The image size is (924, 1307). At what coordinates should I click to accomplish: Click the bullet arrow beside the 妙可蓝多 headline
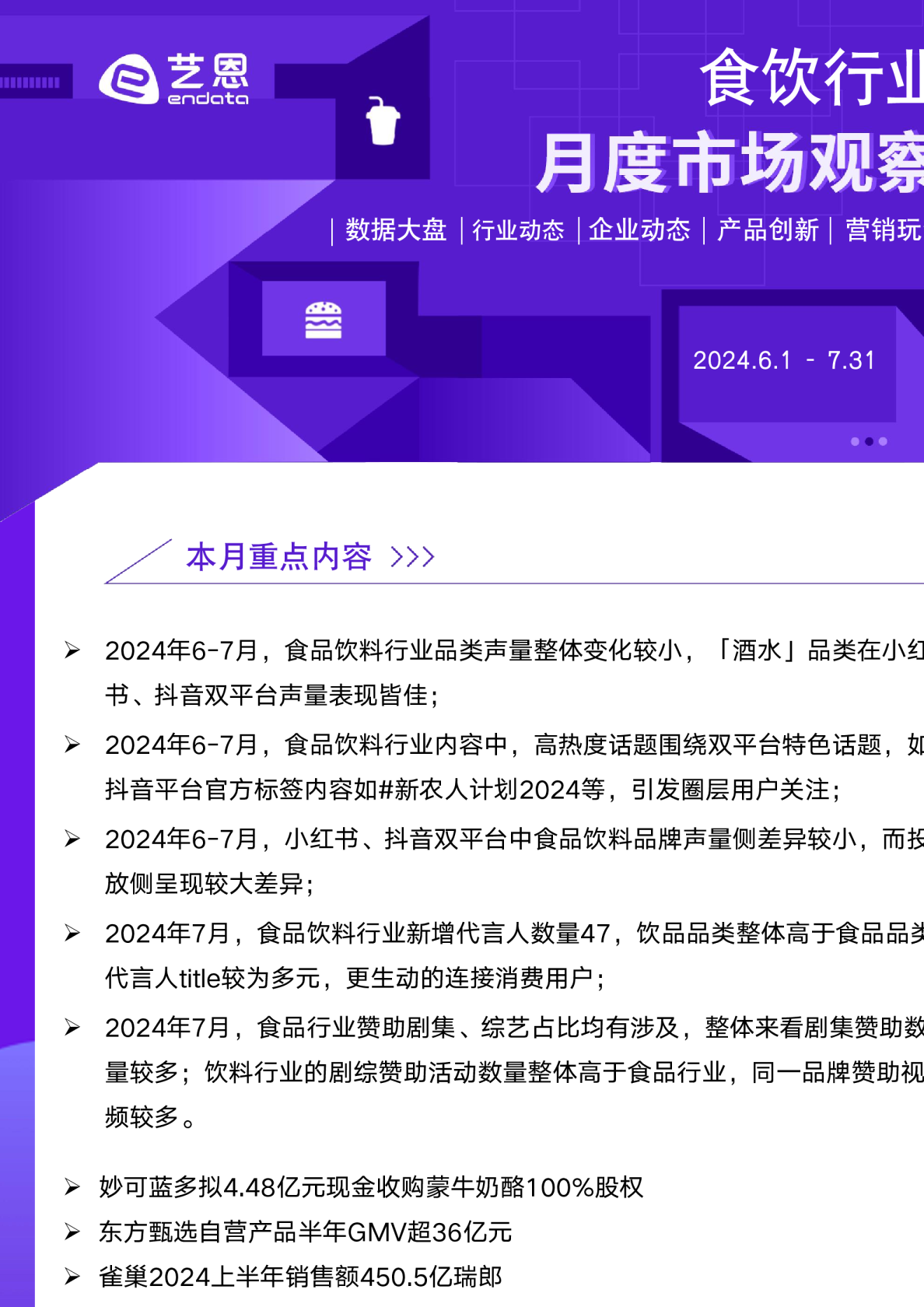pyautogui.click(x=72, y=1187)
